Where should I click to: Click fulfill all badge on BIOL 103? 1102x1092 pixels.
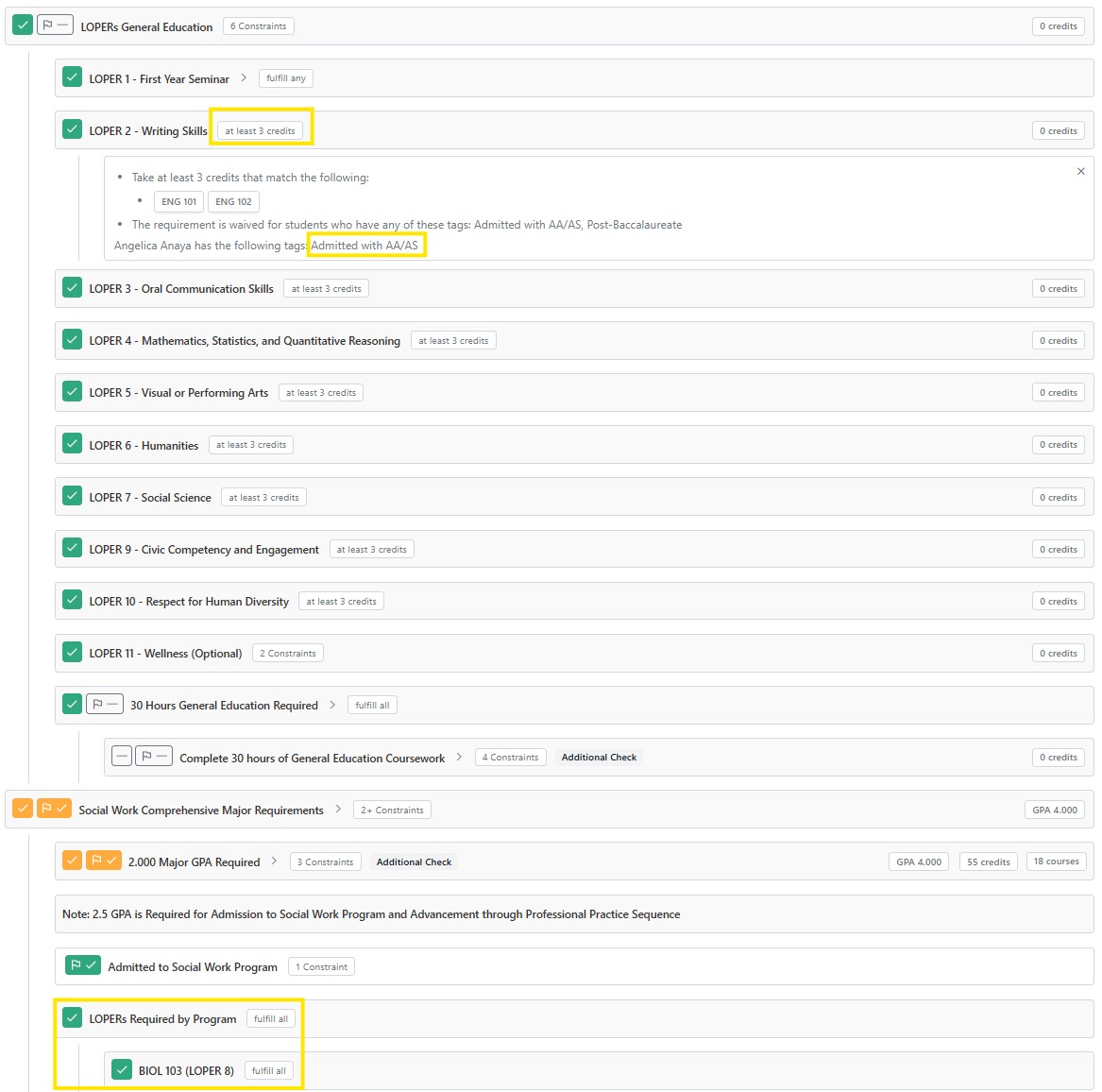click(x=269, y=1071)
